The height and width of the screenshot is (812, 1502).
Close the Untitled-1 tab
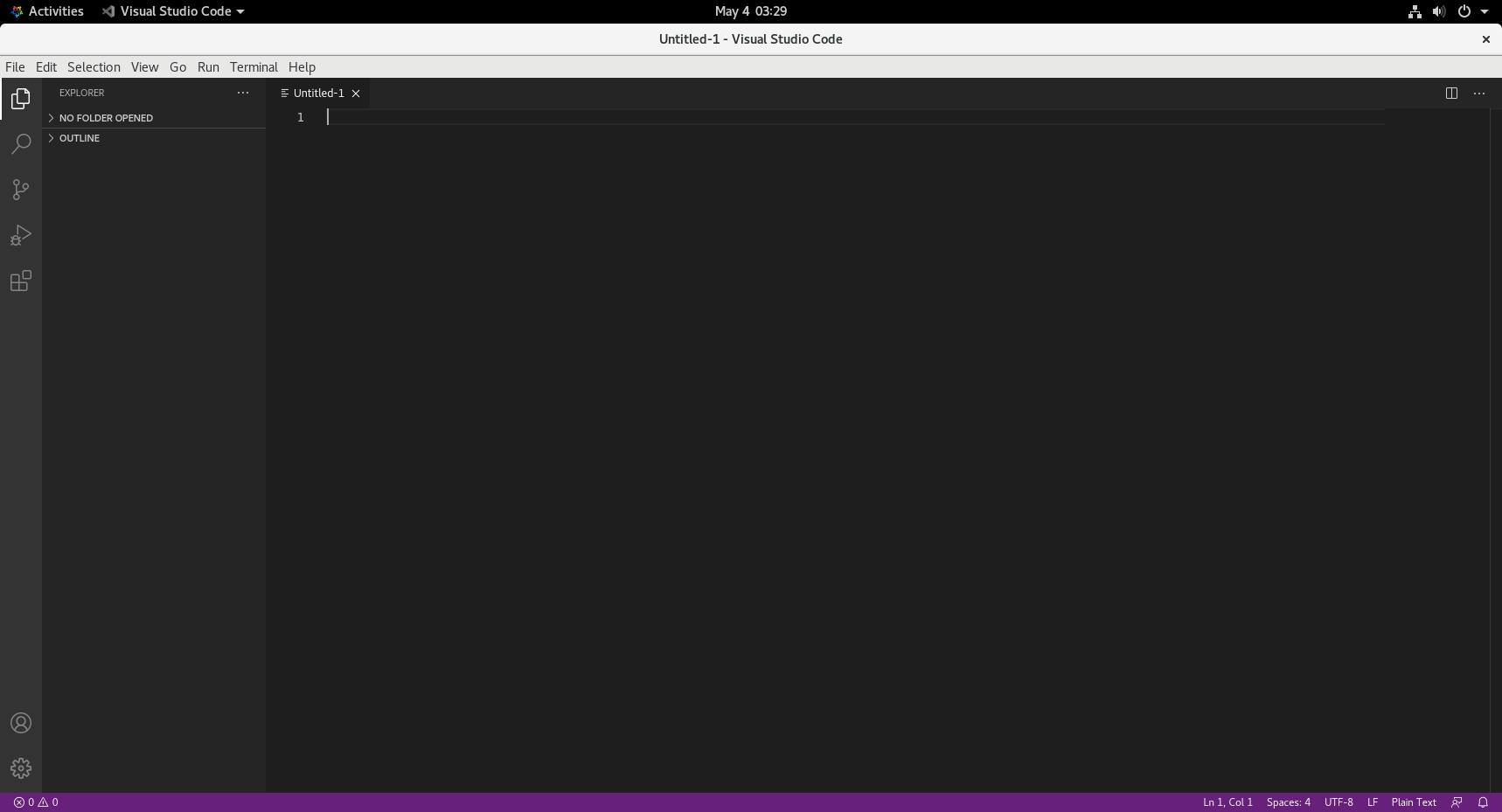pyautogui.click(x=356, y=94)
